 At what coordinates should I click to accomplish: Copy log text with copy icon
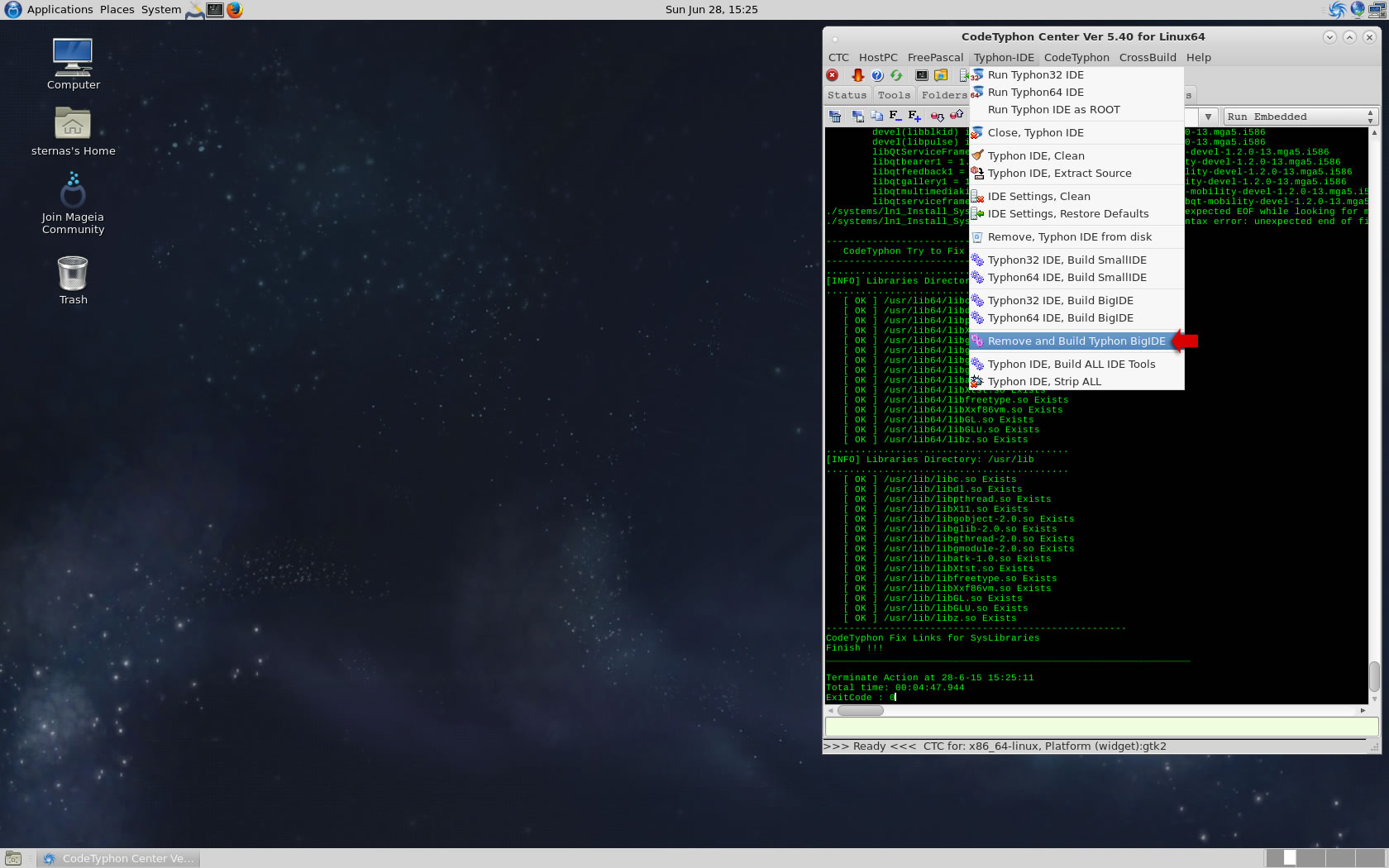(x=876, y=117)
